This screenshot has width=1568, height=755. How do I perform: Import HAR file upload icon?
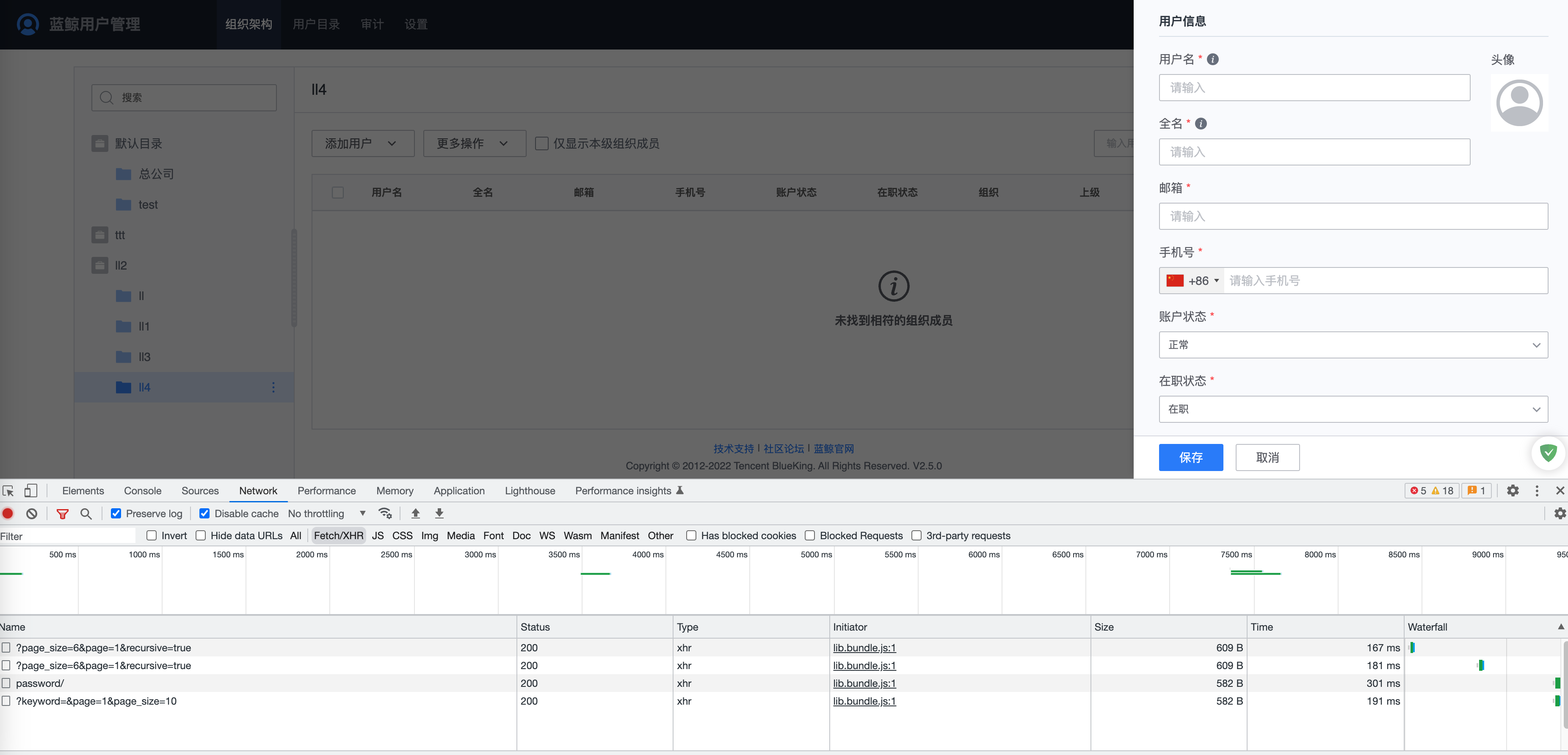click(x=416, y=513)
